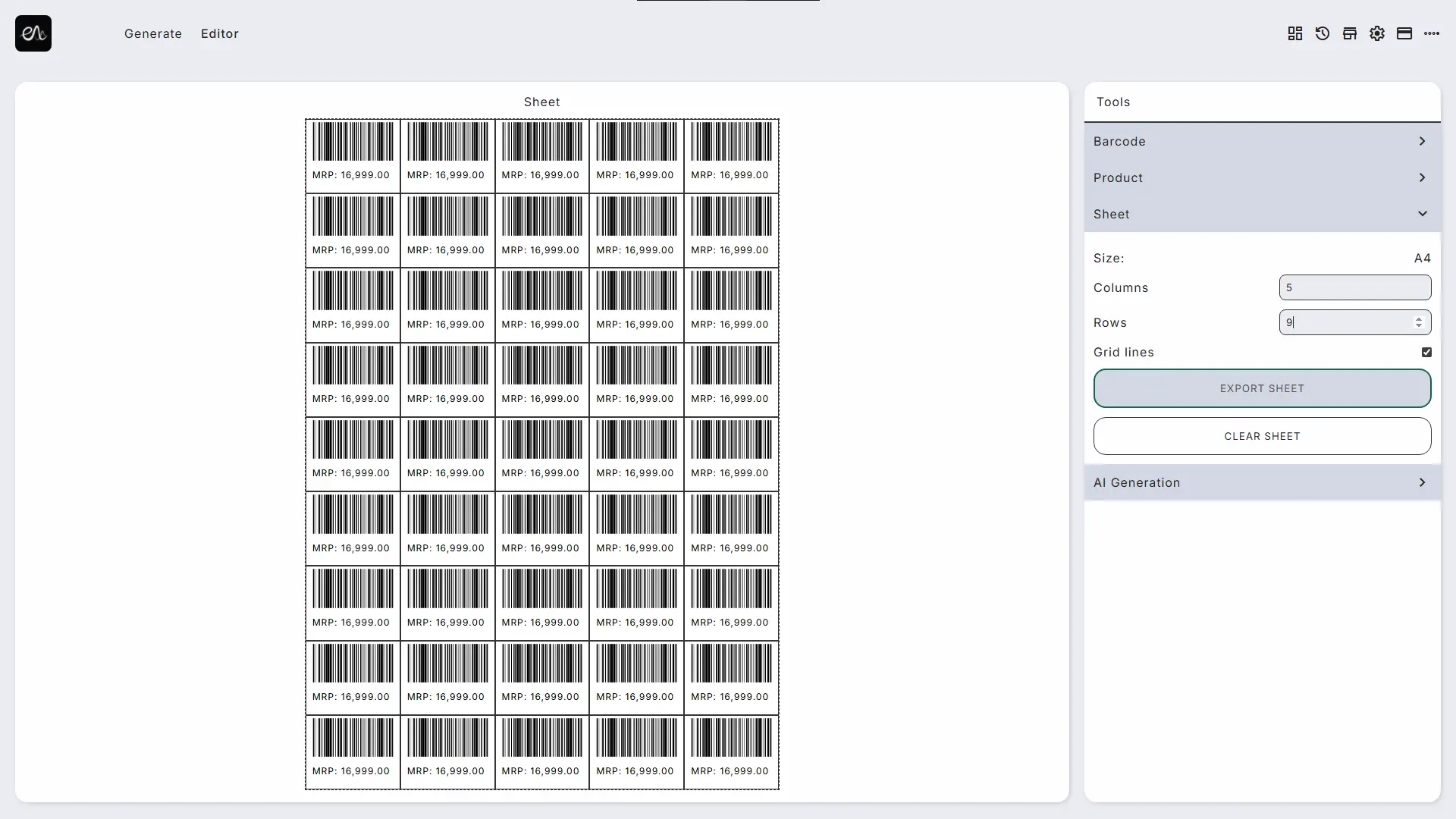This screenshot has width=1456, height=819.
Task: Switch to the Editor tab
Action: (220, 33)
